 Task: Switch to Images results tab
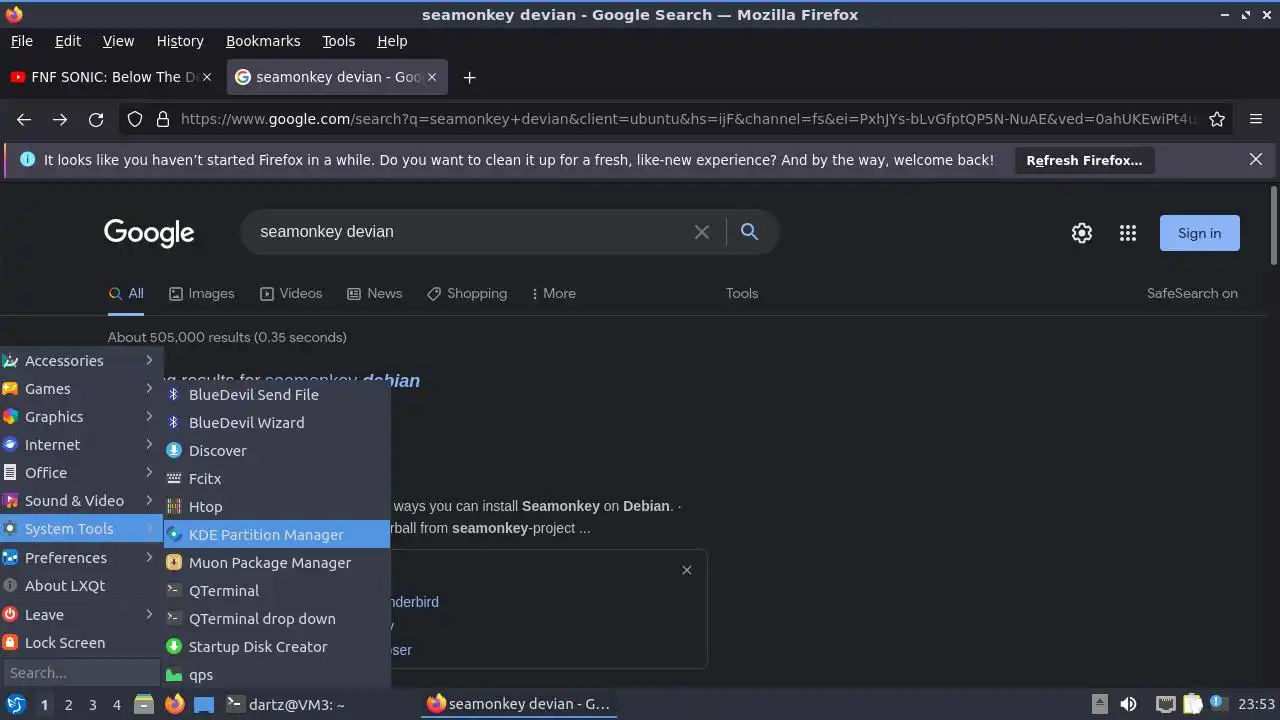point(201,294)
